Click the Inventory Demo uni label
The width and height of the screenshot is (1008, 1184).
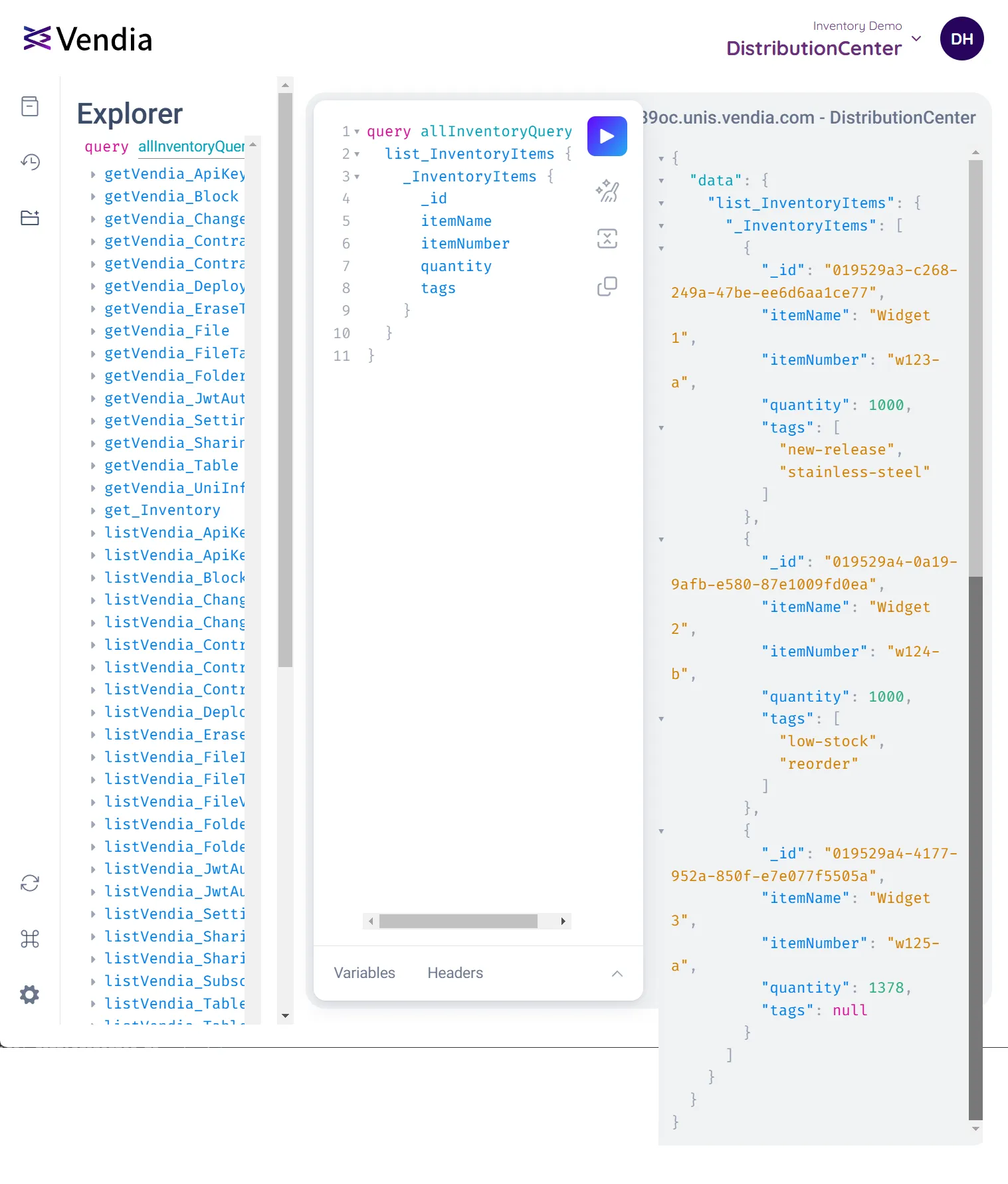point(857,26)
